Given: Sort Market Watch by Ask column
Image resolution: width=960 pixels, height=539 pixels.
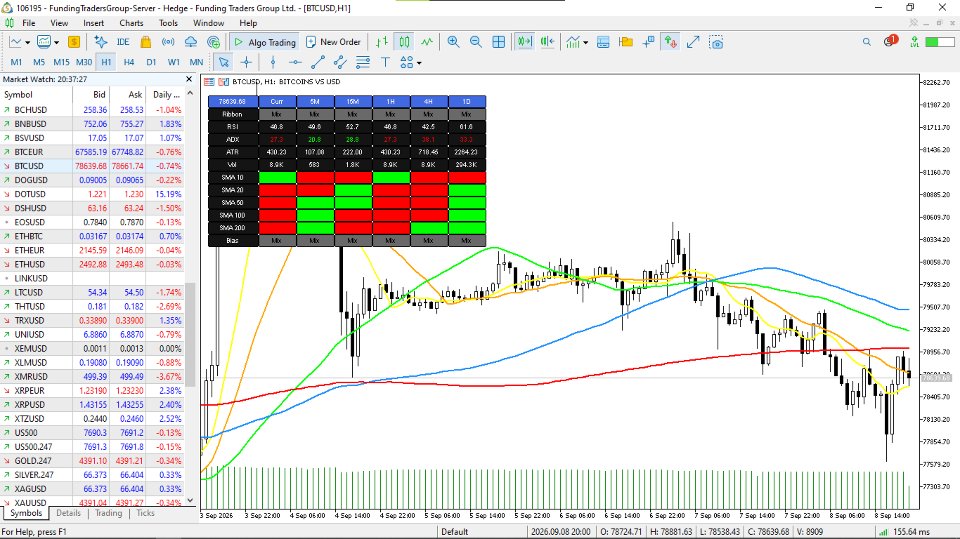Looking at the screenshot, I should pos(127,94).
